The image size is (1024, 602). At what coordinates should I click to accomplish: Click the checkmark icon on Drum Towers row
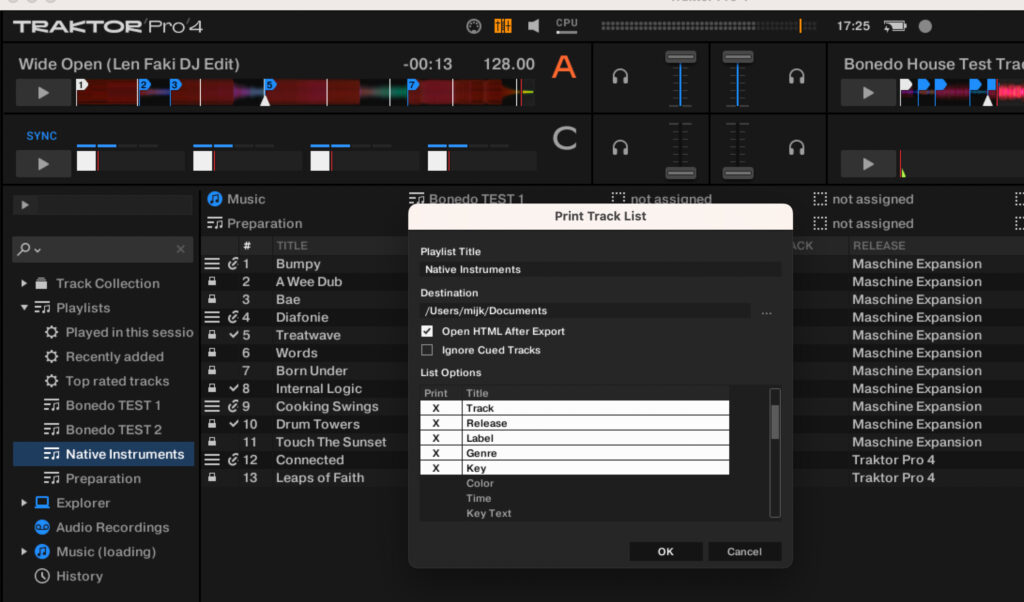click(234, 424)
